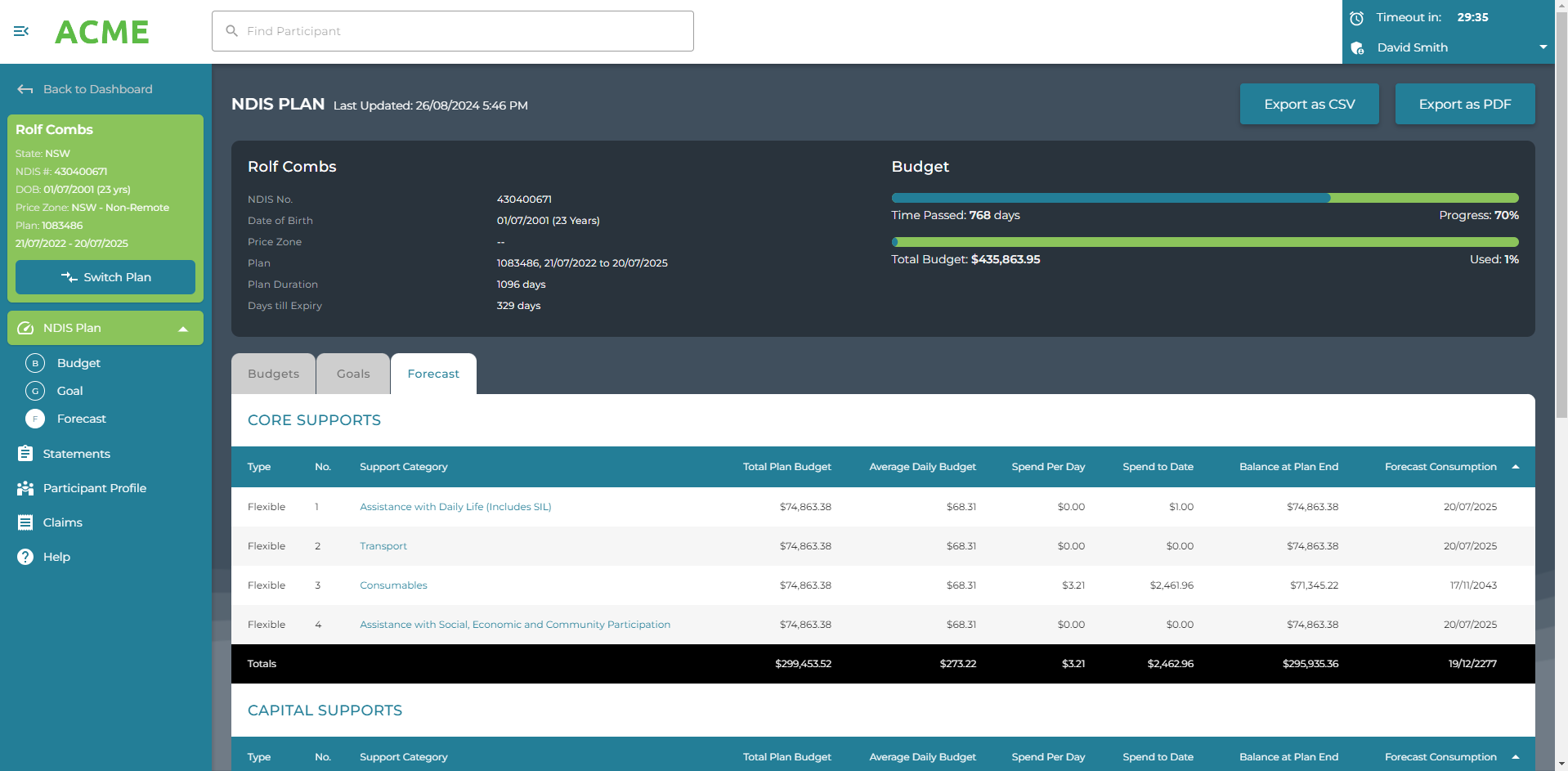Sort Capital Supports by Forecast Consumption arrow
Viewport: 1568px width, 771px height.
1516,757
